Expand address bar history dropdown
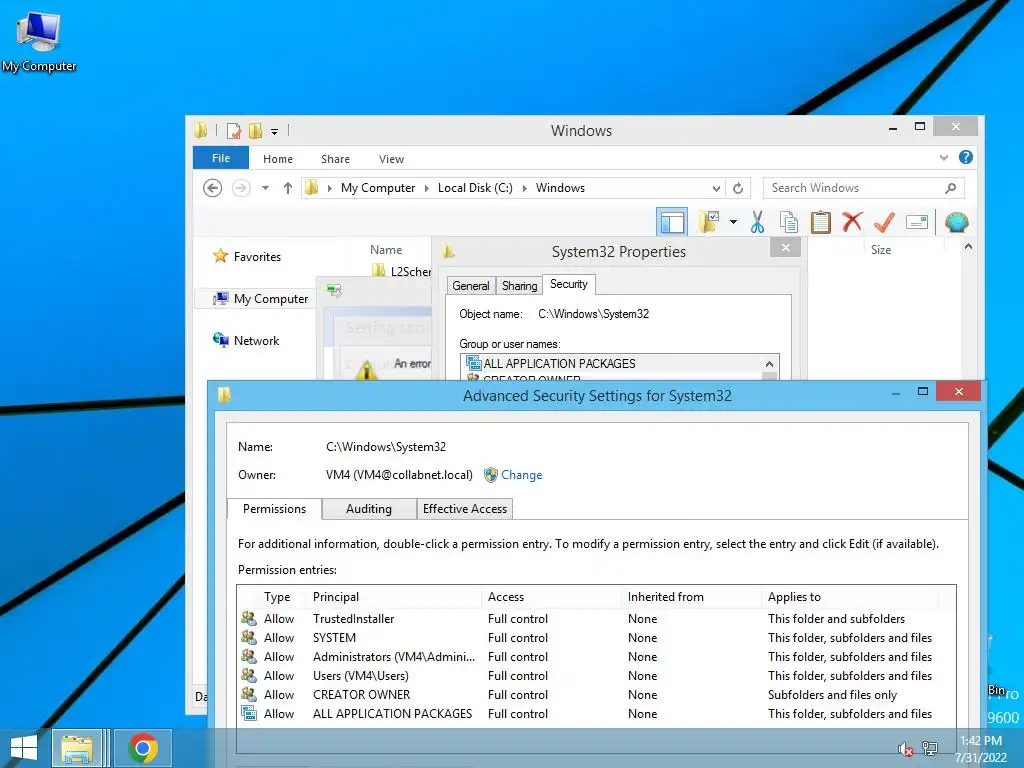The height and width of the screenshot is (768, 1024). click(x=716, y=189)
